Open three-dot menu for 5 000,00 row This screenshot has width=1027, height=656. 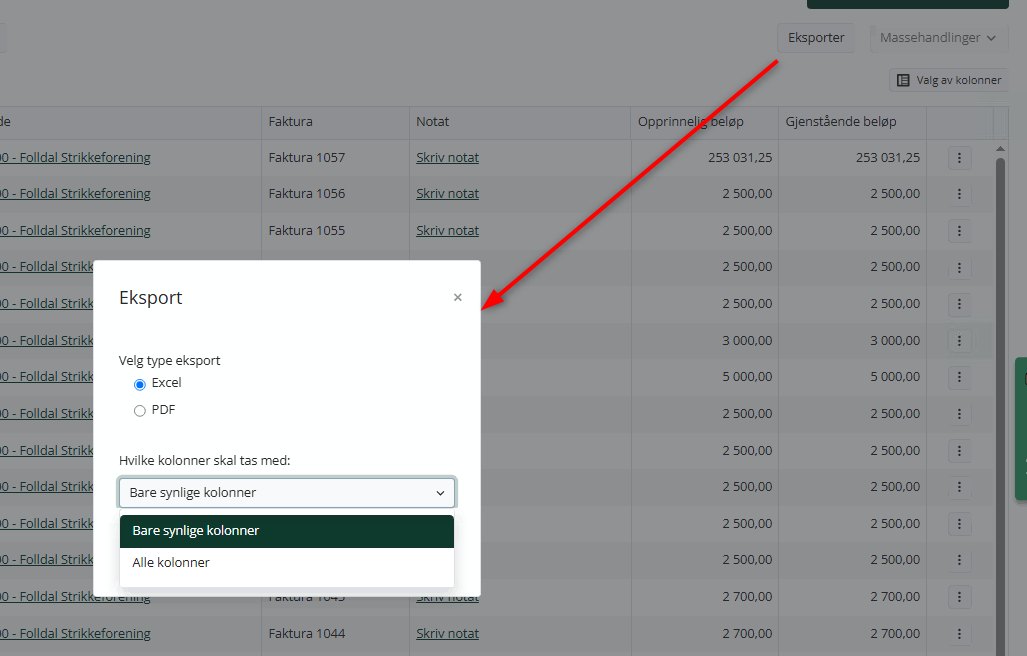960,377
